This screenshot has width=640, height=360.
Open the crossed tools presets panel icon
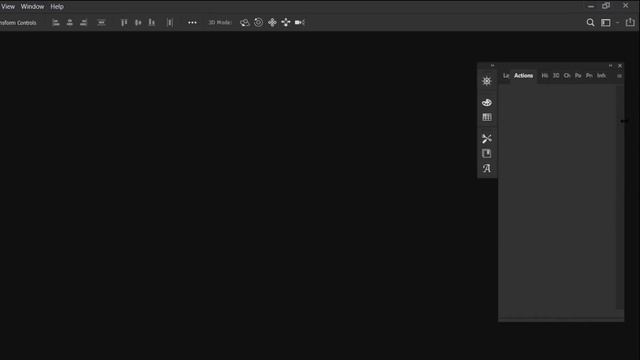point(487,138)
